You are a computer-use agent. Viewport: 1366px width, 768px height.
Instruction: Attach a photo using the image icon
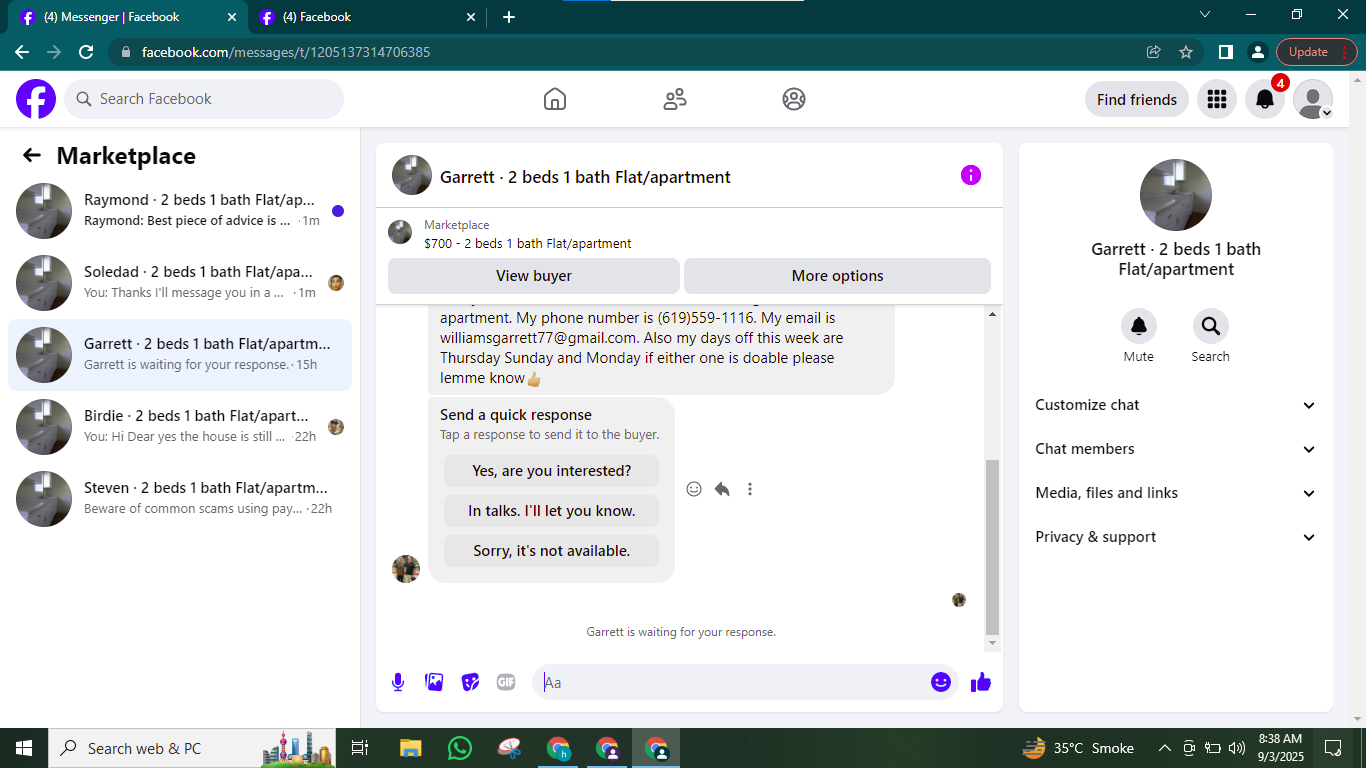434,682
